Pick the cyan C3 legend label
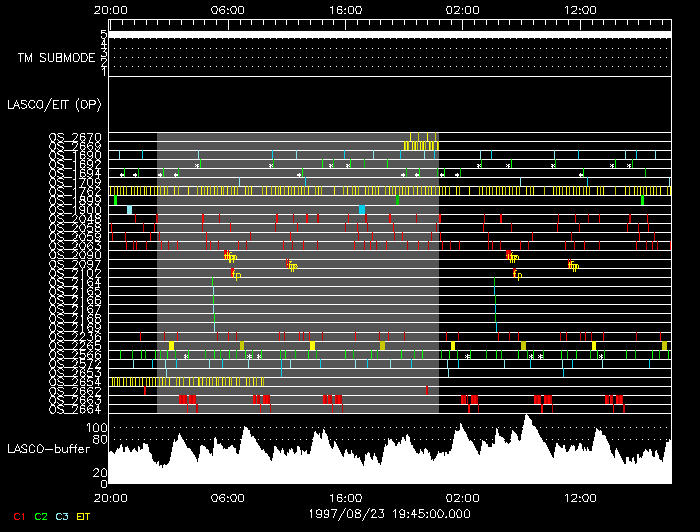The image size is (700, 532). [63, 516]
